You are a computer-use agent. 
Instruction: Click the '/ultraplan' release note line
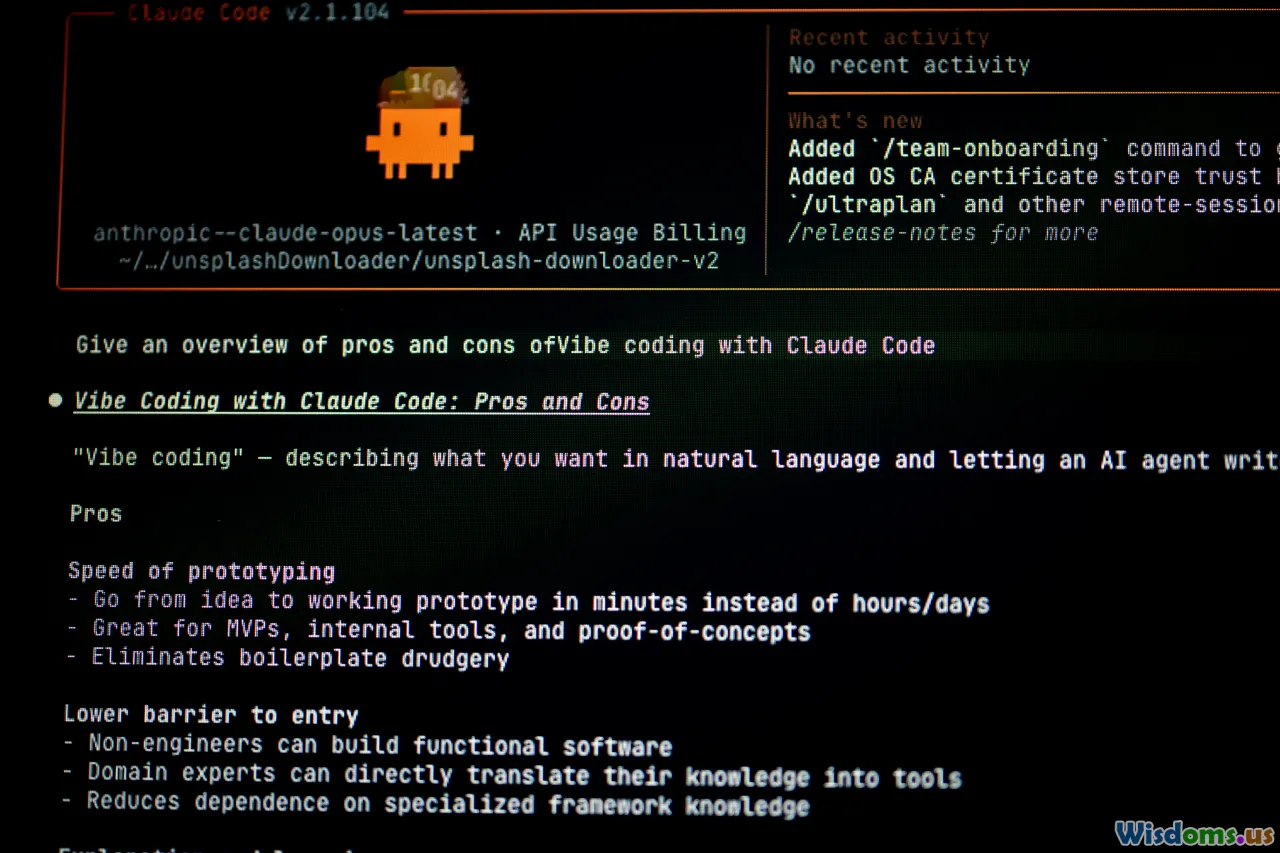click(1034, 205)
